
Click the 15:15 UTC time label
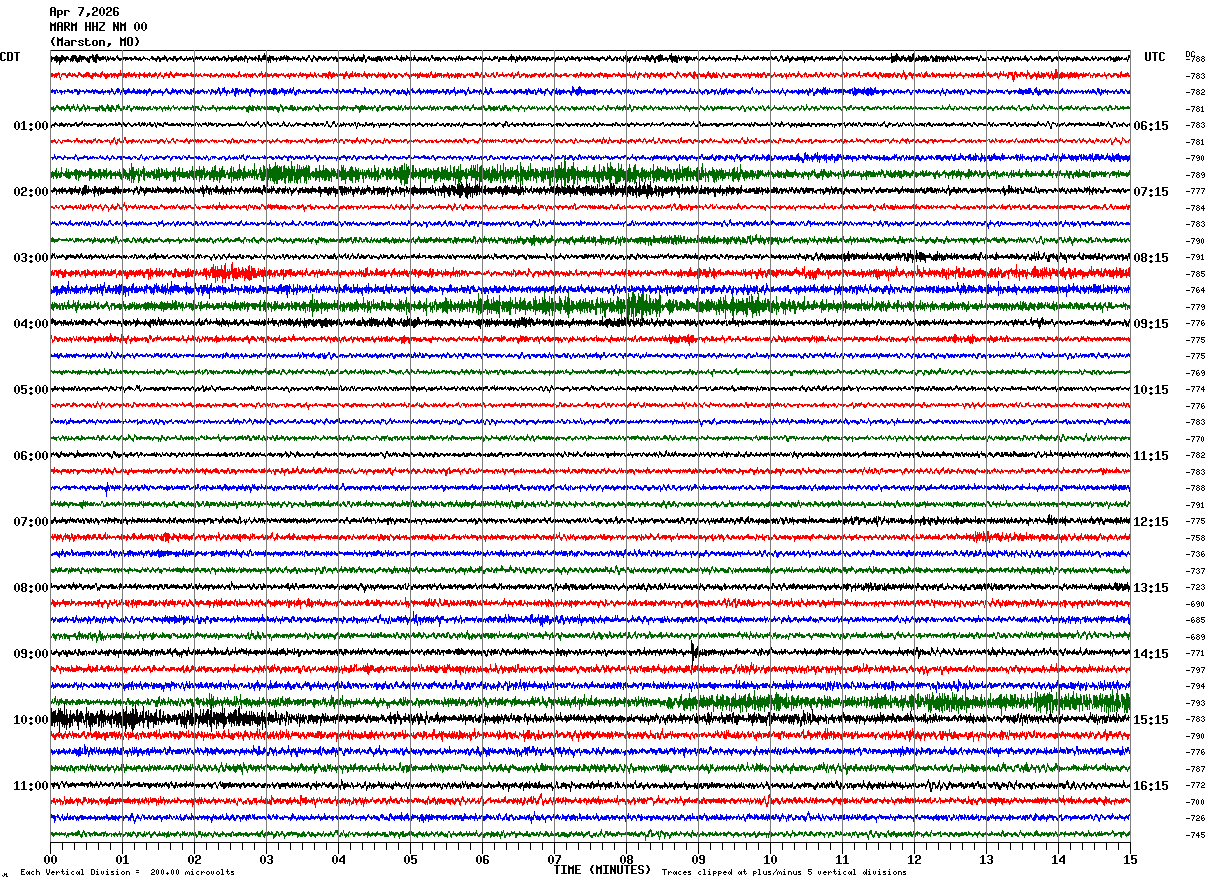coord(1151,720)
